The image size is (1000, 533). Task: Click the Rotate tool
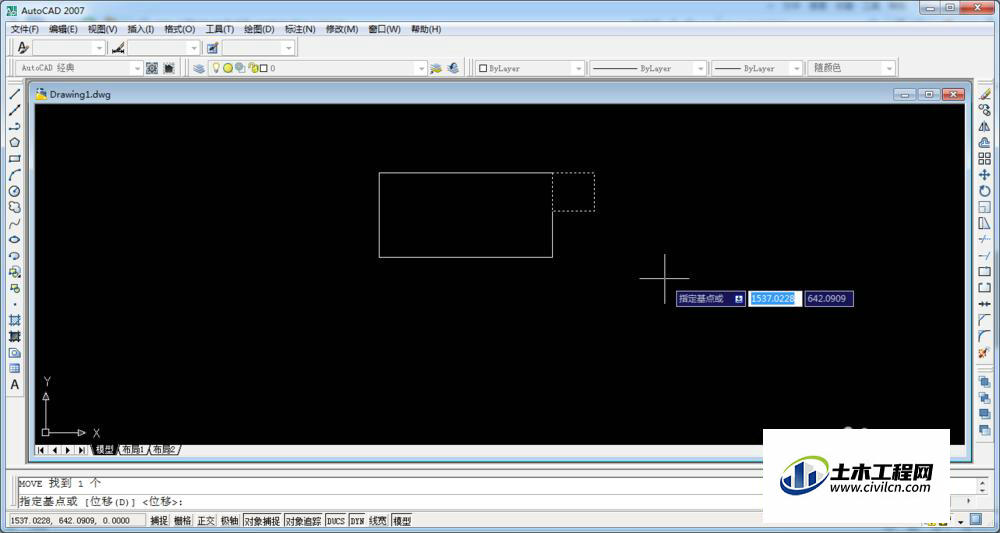click(x=985, y=191)
